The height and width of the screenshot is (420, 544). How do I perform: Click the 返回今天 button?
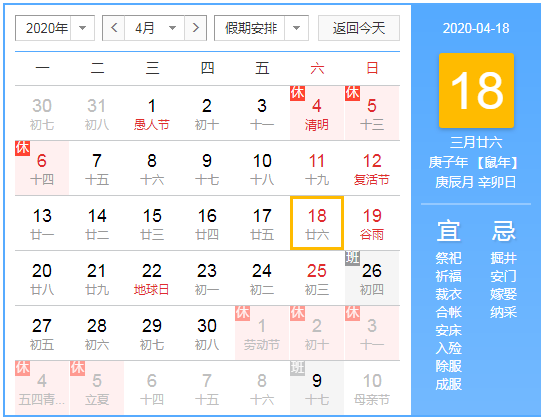click(359, 28)
